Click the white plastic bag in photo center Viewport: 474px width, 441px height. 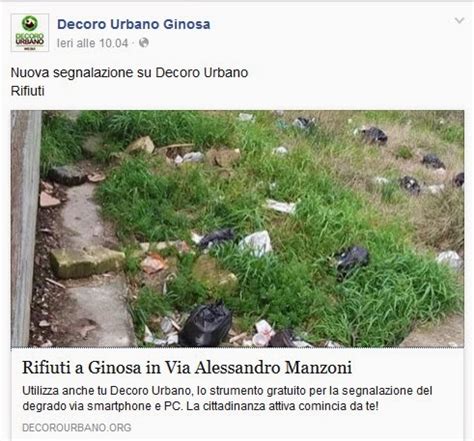256,244
